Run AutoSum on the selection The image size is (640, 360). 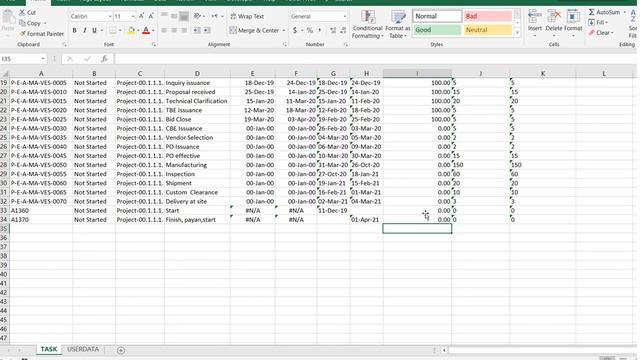(x=604, y=12)
